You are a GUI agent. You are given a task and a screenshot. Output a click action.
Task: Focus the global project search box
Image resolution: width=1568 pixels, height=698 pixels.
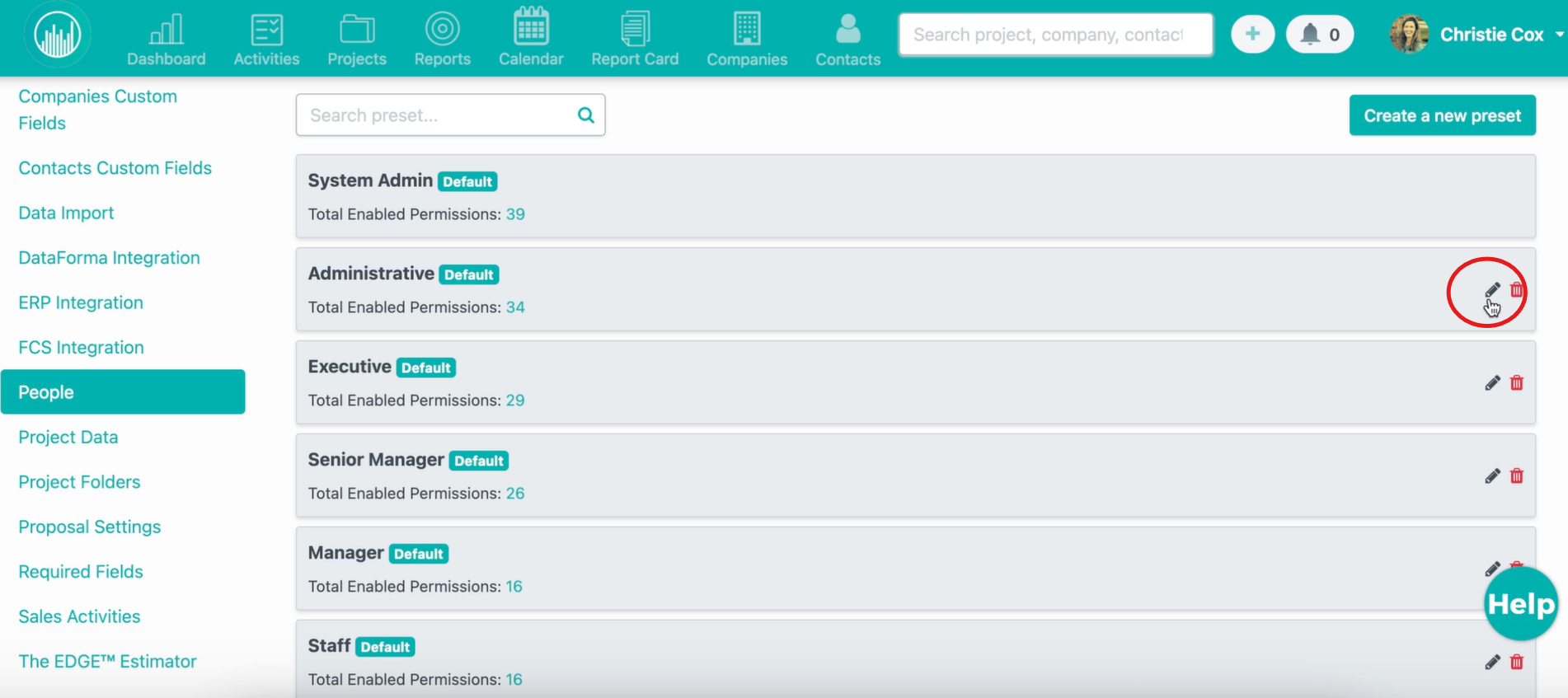click(x=1054, y=35)
